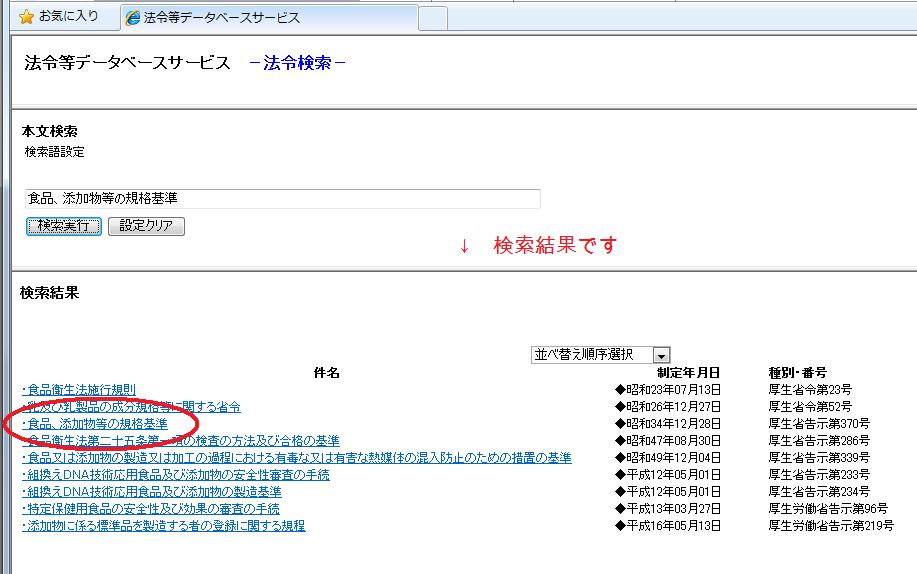Image resolution: width=917 pixels, height=574 pixels.
Task: Click the blue 法令検索 page heading
Action: [x=298, y=63]
